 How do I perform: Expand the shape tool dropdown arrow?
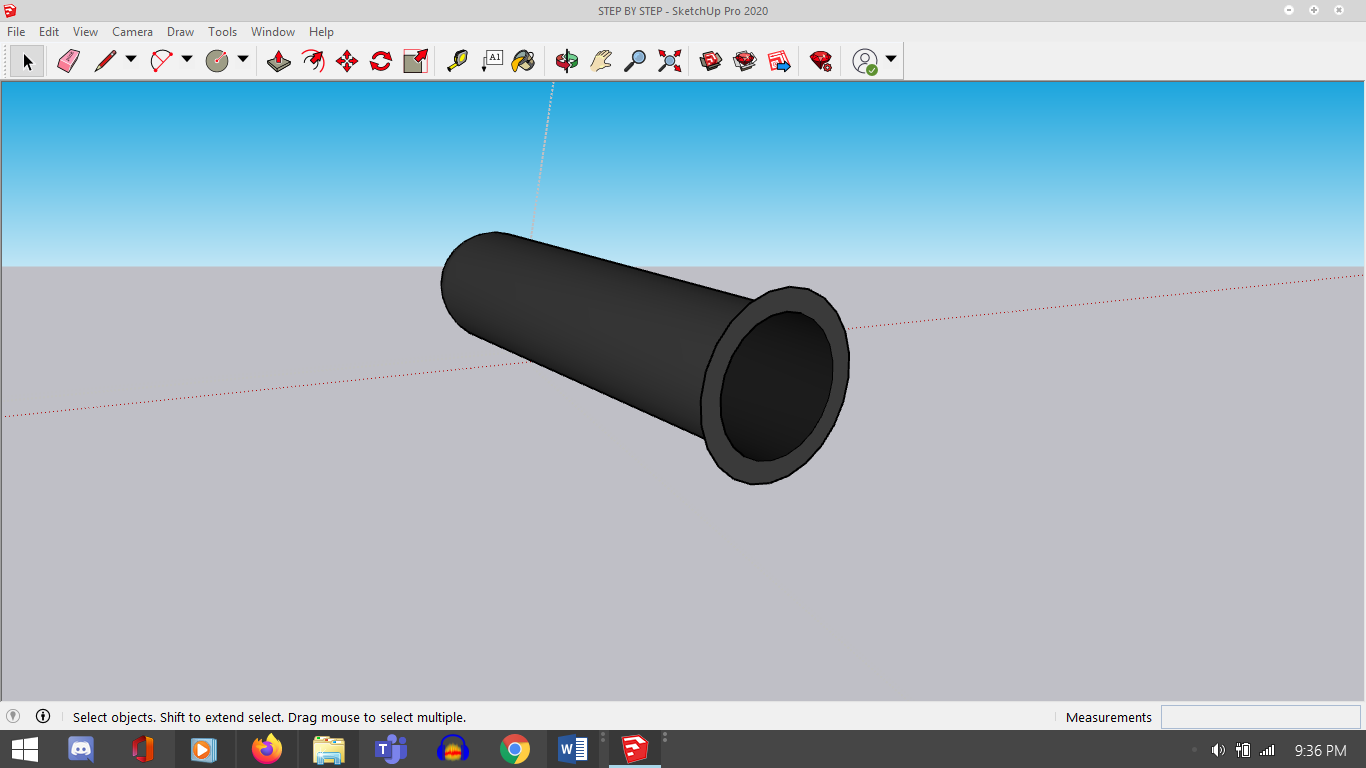point(243,59)
